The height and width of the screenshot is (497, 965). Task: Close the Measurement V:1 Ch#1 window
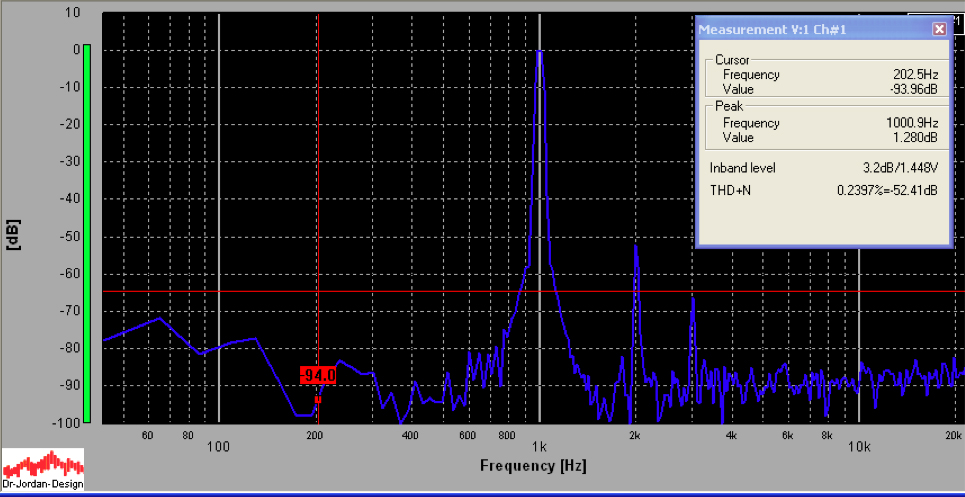(x=939, y=29)
